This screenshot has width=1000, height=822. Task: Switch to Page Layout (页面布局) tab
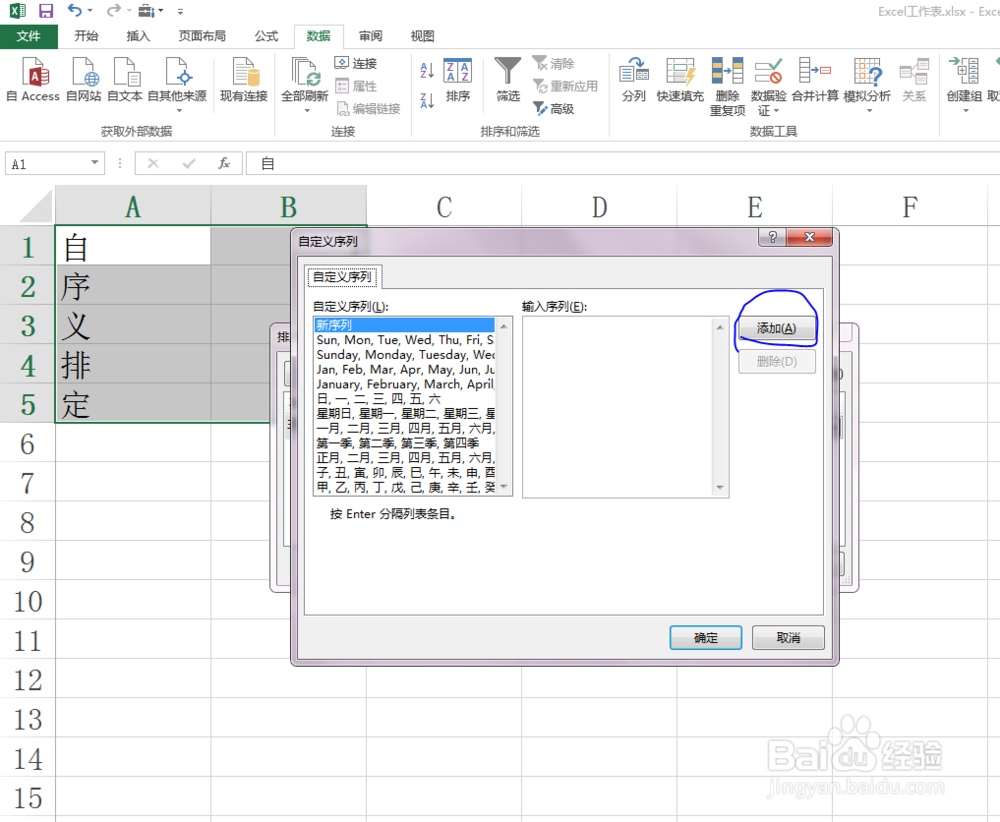pyautogui.click(x=202, y=36)
